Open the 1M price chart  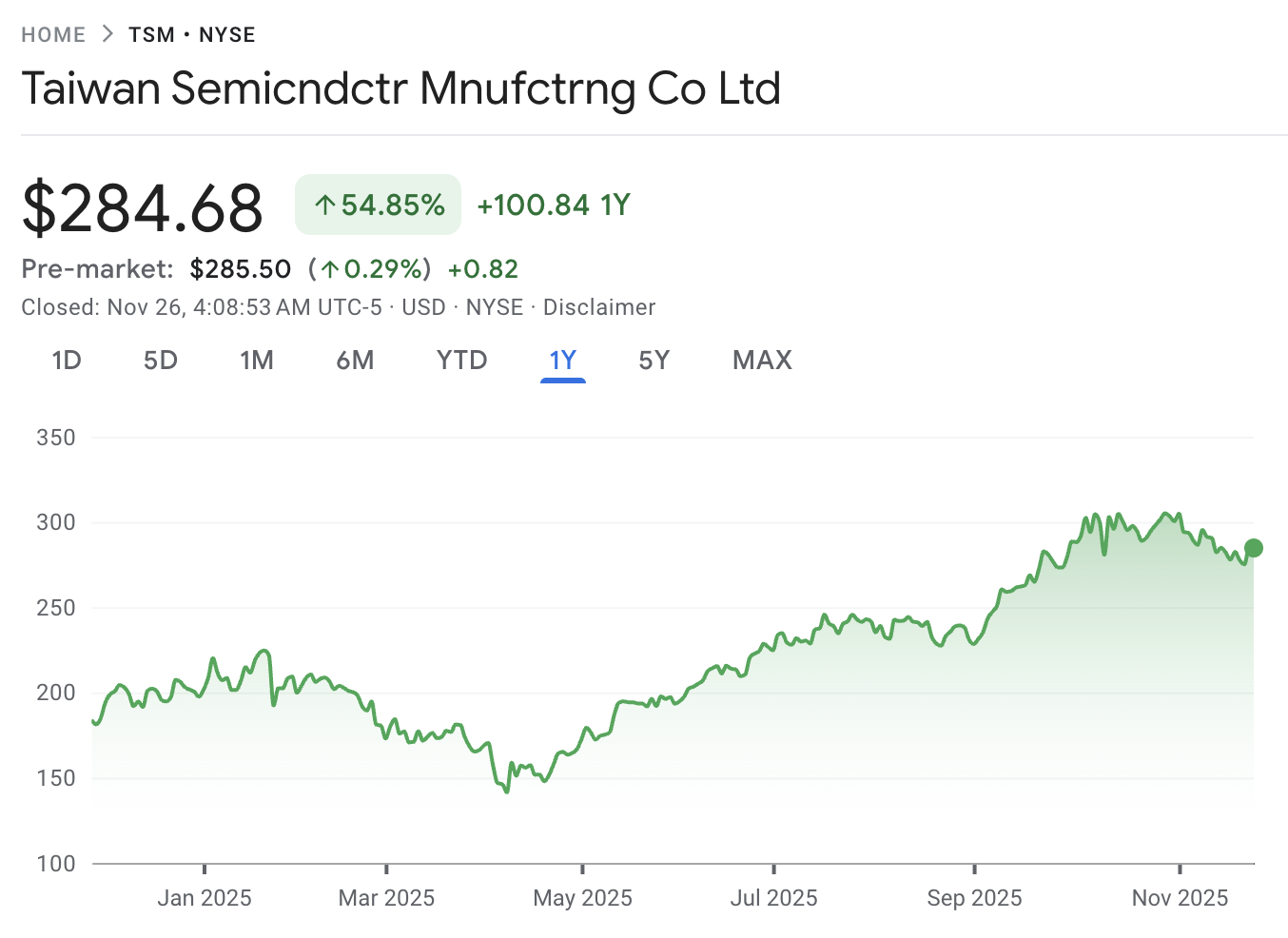point(257,361)
